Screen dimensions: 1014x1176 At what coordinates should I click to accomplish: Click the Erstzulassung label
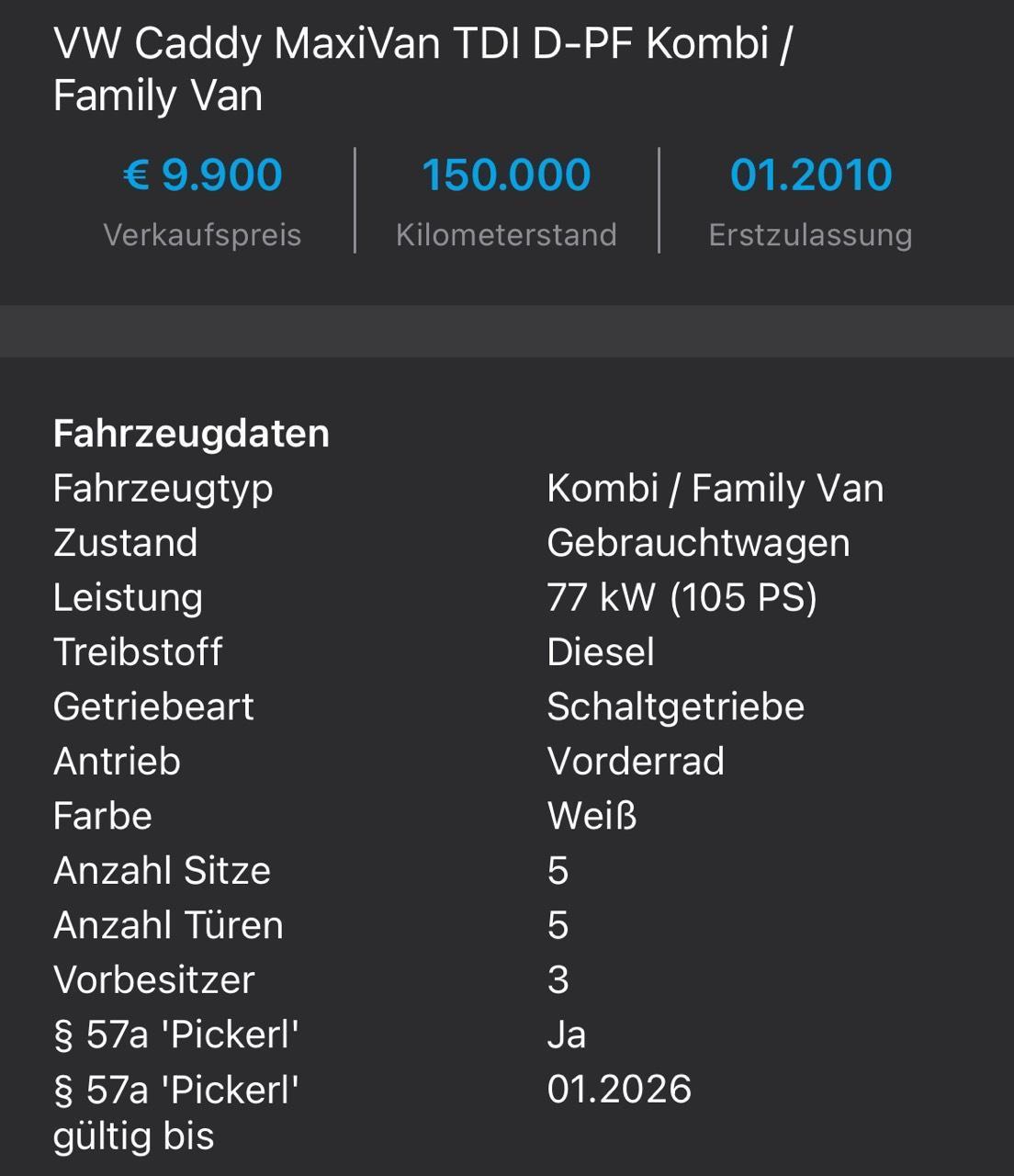coord(810,235)
